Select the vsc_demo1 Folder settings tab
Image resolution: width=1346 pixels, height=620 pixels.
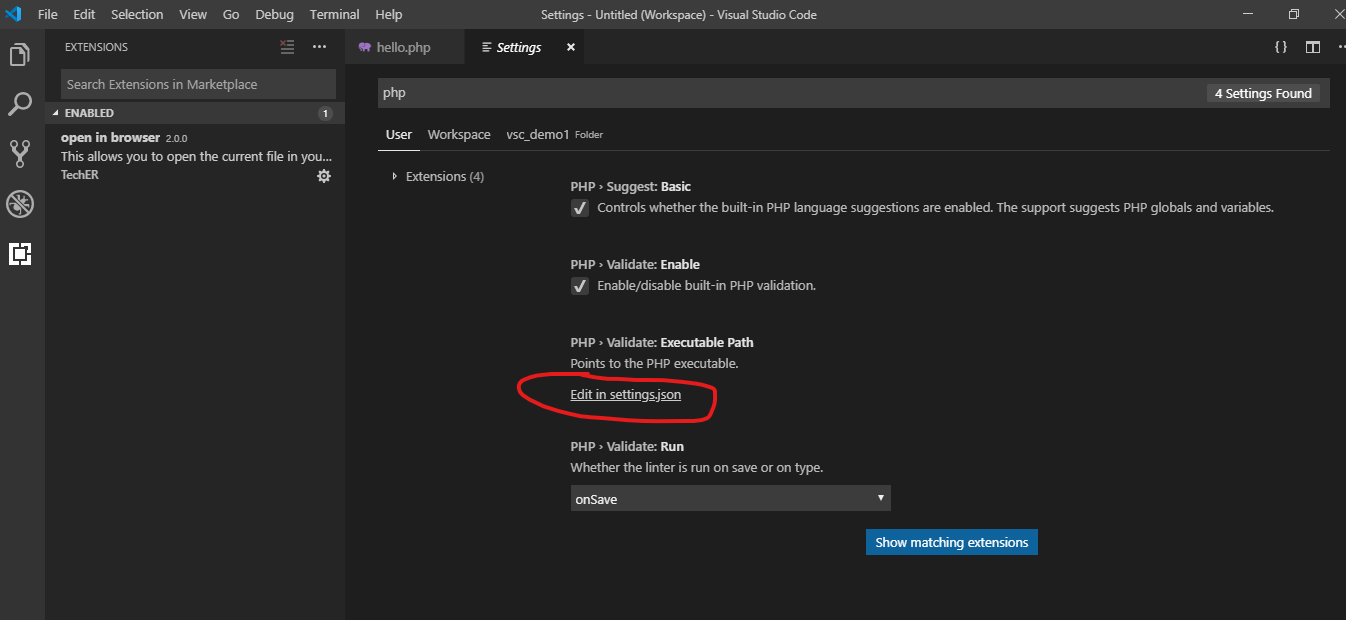click(x=555, y=134)
